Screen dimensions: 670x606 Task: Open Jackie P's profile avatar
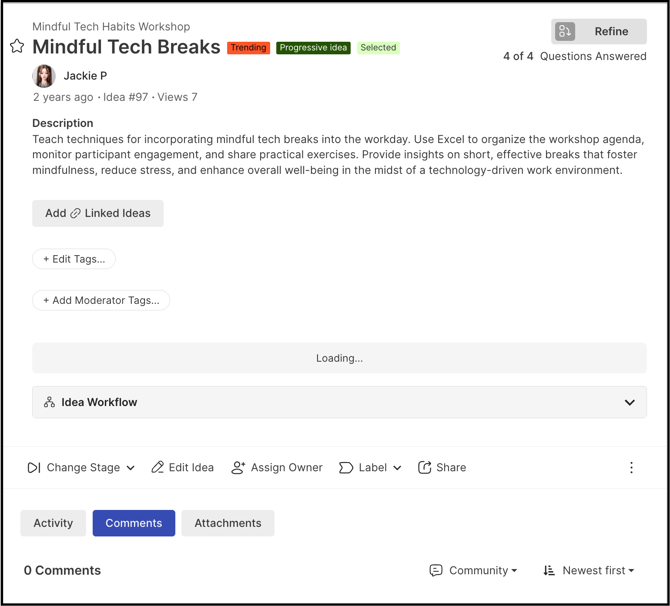[44, 76]
